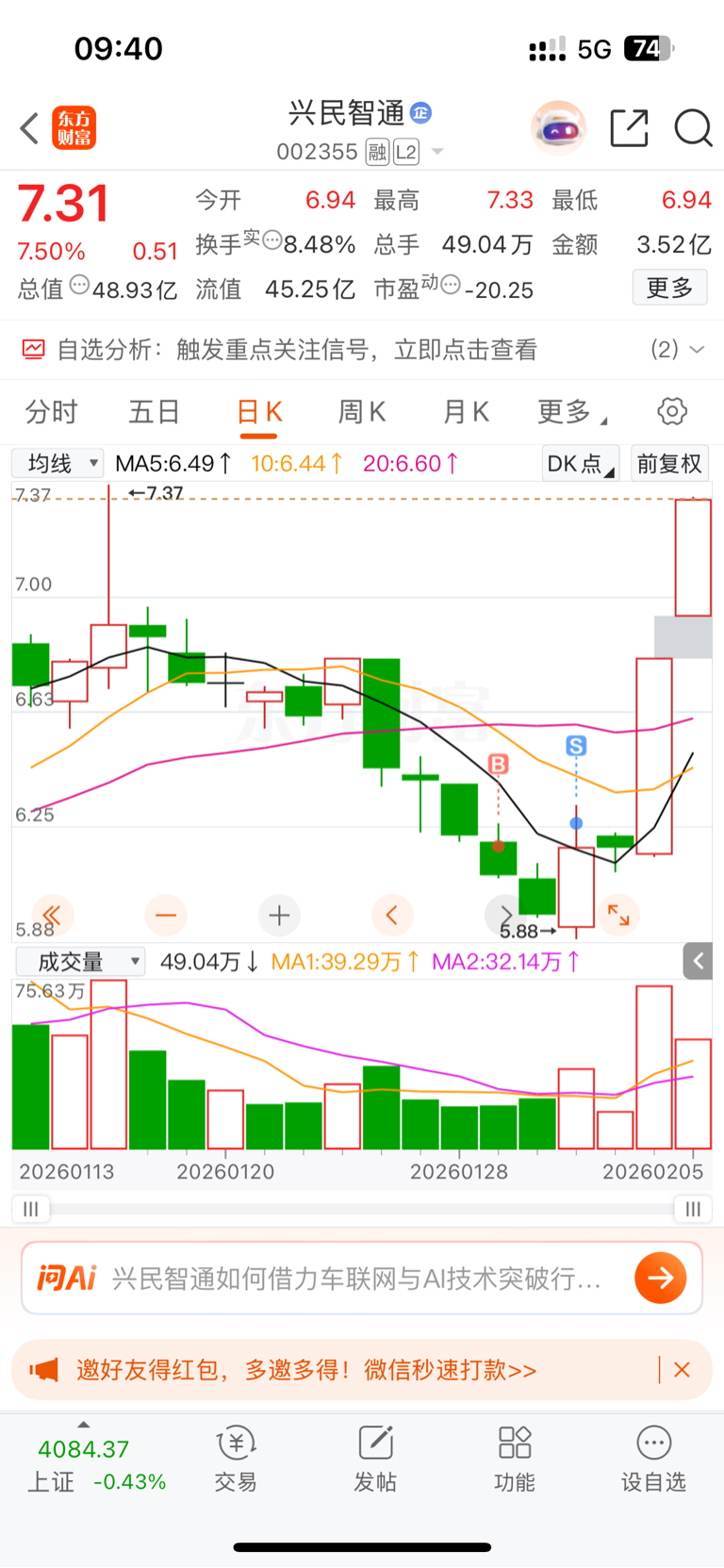724x1568 pixels.
Task: Tap the battery 74 indicator
Action: click(x=650, y=48)
